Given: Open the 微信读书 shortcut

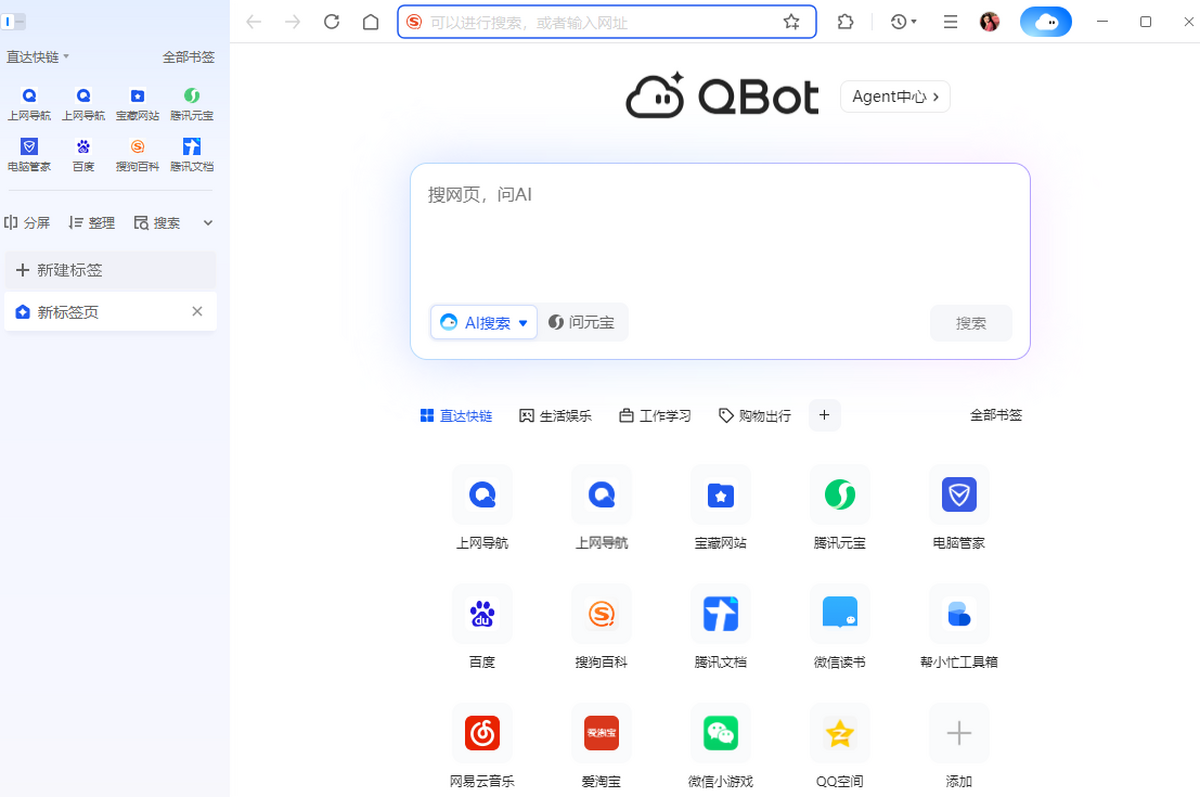Looking at the screenshot, I should coord(839,625).
